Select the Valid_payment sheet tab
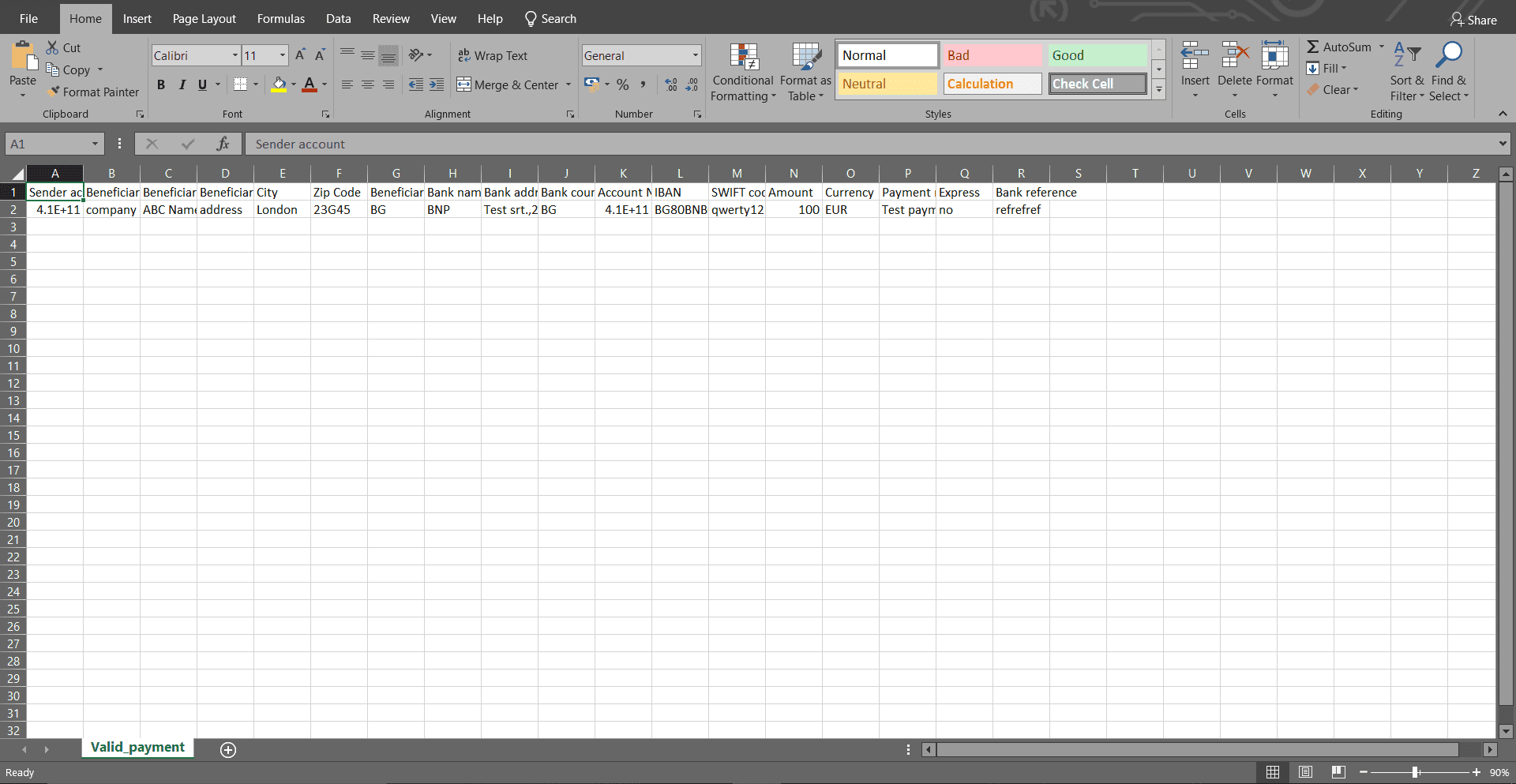Image resolution: width=1516 pixels, height=784 pixels. (137, 747)
